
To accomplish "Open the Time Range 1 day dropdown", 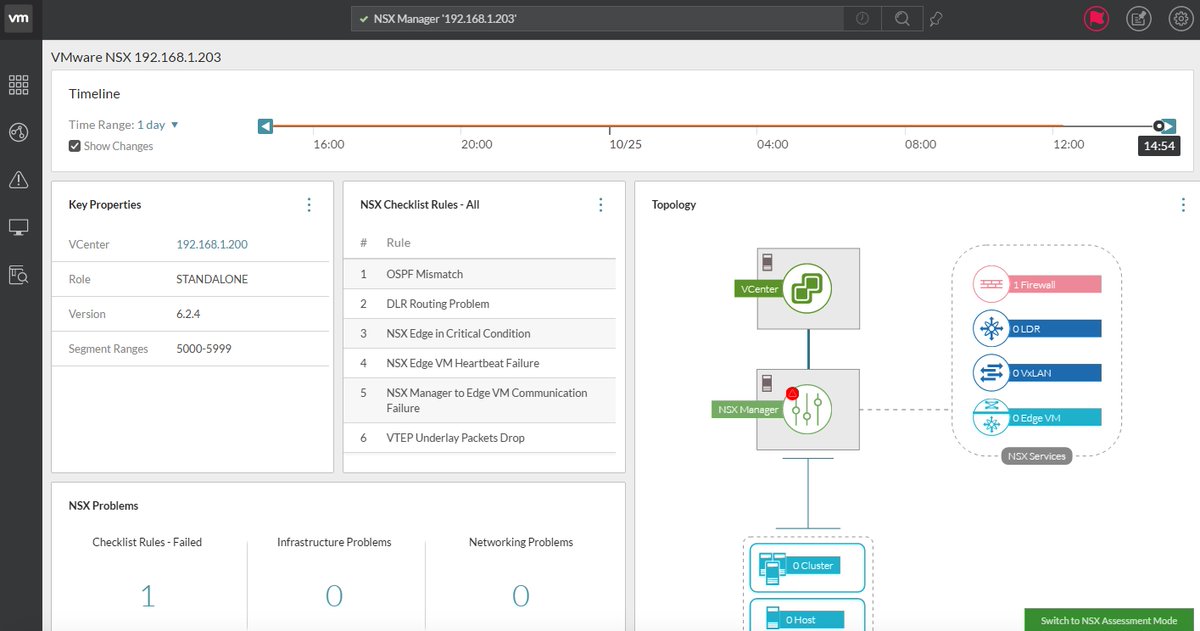I will point(157,125).
